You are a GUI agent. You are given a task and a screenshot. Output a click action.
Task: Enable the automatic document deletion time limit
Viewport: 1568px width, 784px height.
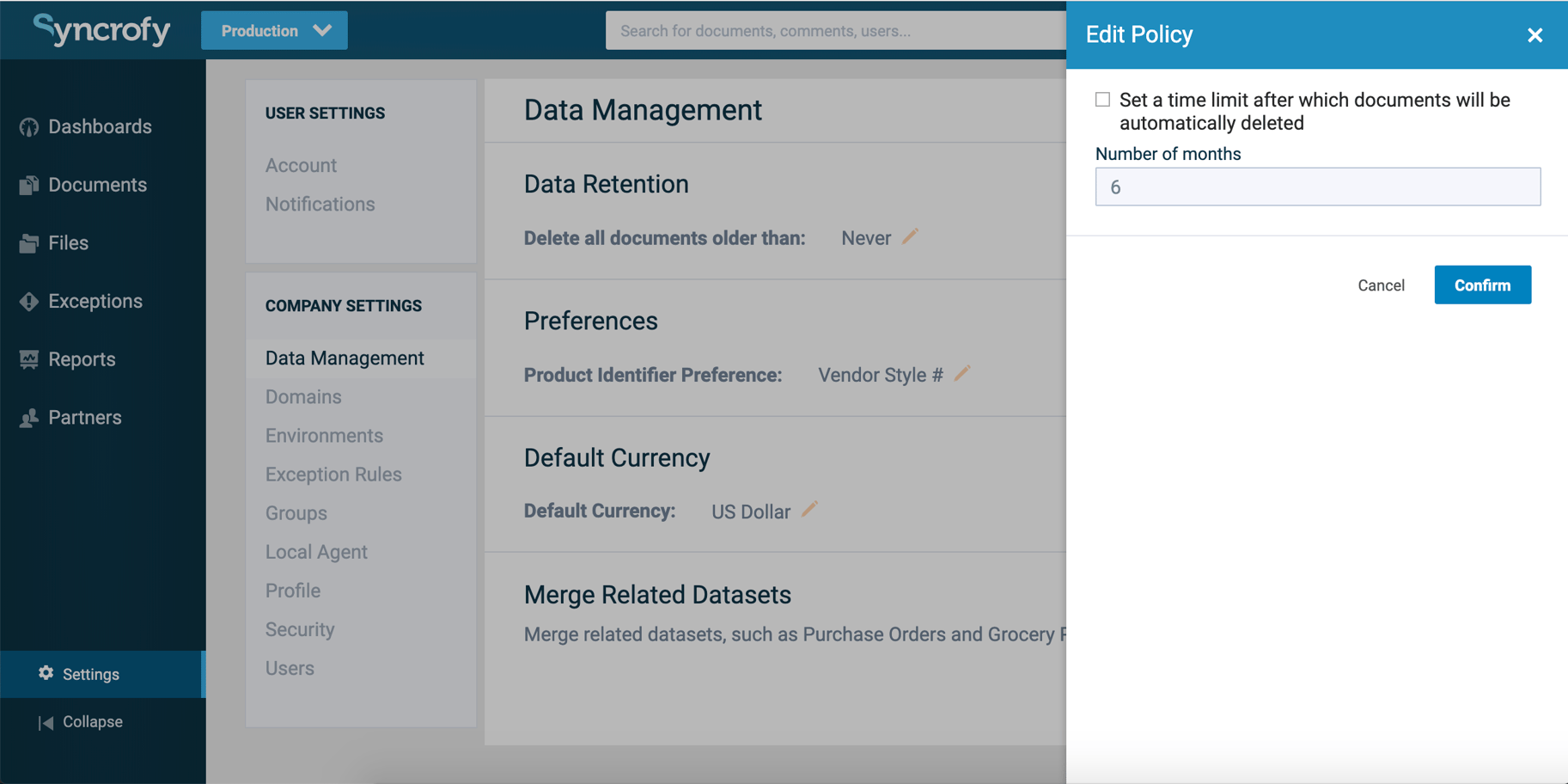[1102, 100]
